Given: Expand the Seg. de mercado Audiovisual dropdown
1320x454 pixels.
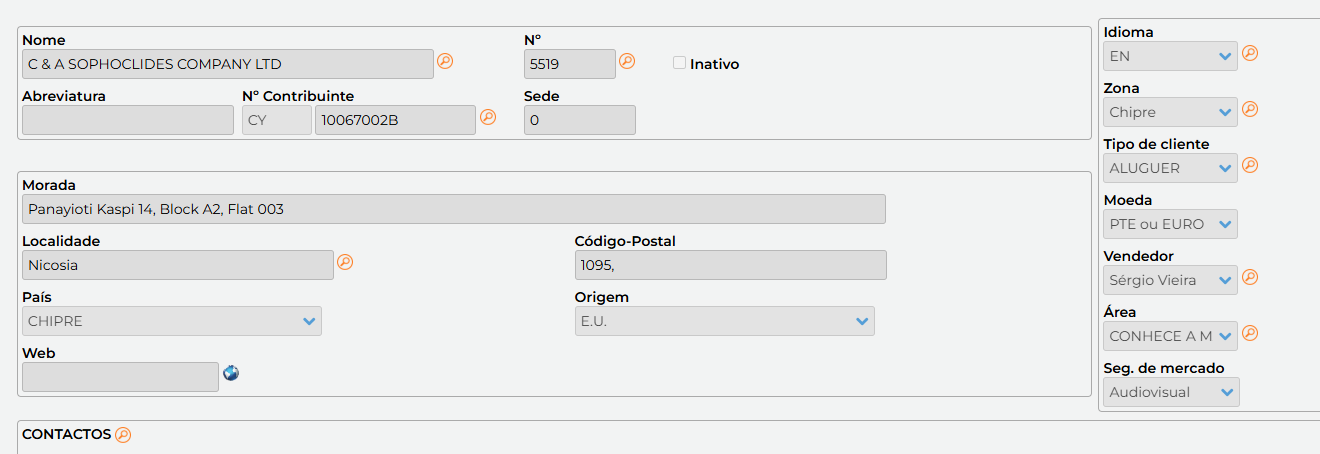Looking at the screenshot, I should tap(1172, 392).
